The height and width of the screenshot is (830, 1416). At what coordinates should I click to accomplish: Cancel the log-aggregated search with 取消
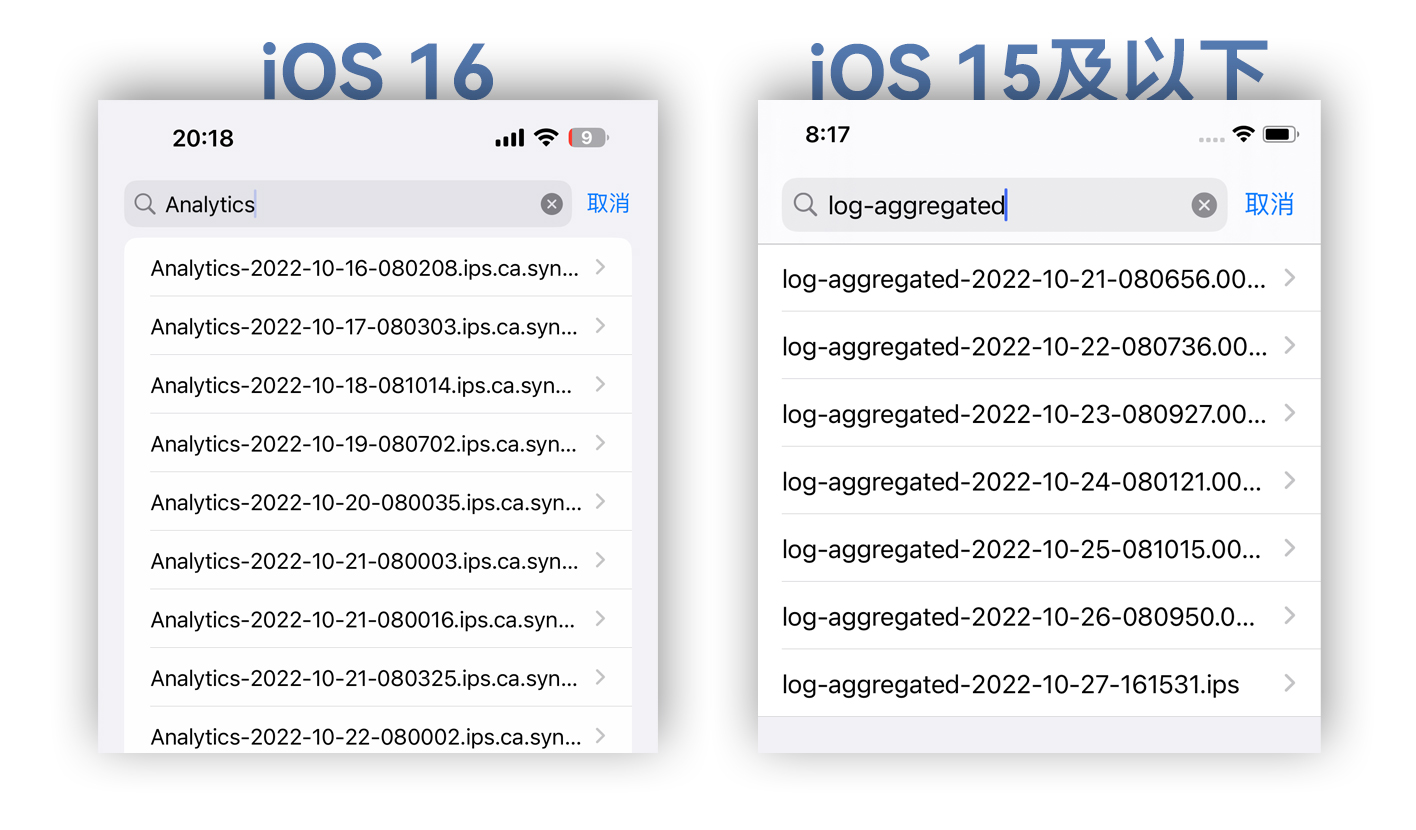(1269, 205)
